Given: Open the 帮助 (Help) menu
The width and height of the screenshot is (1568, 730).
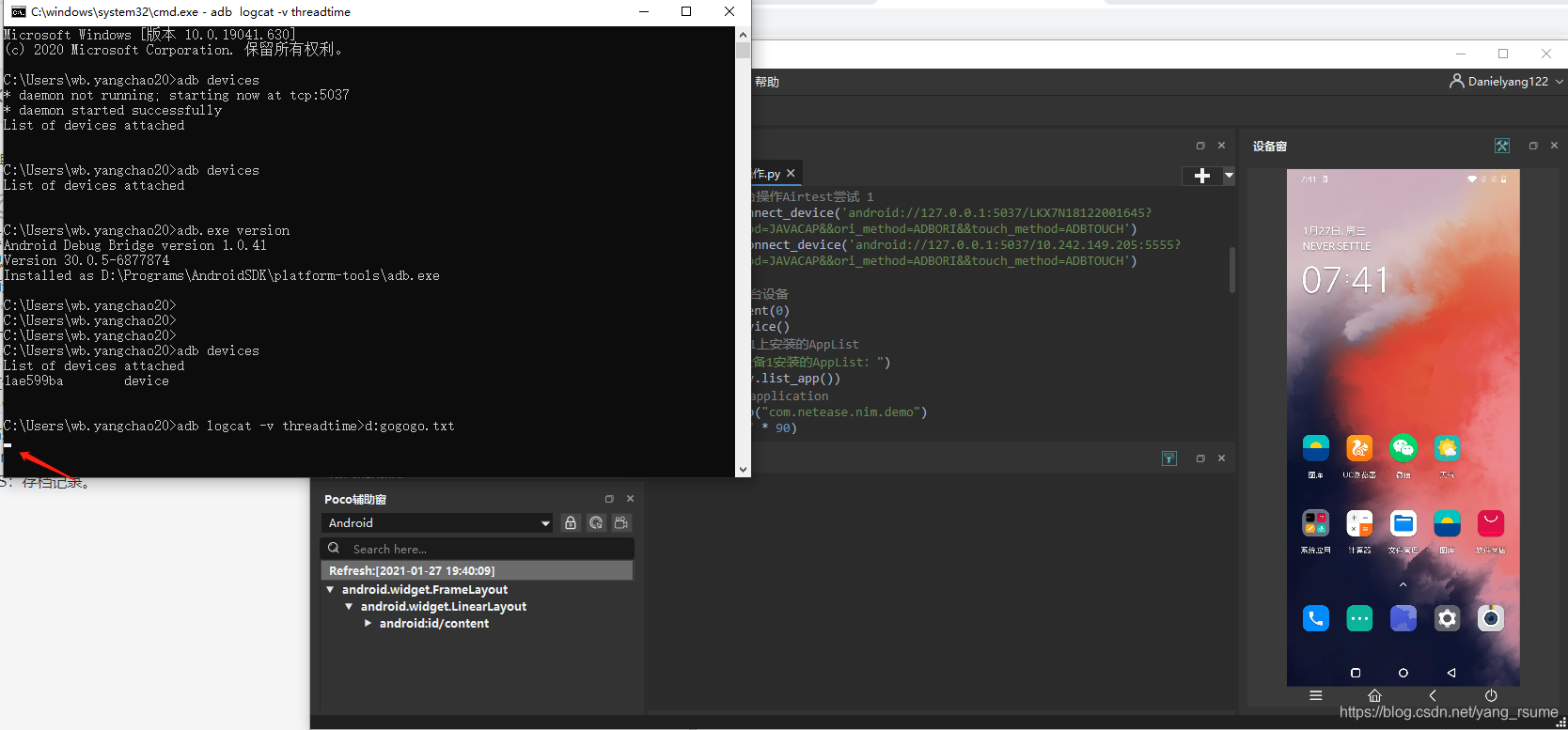Looking at the screenshot, I should pyautogui.click(x=767, y=82).
